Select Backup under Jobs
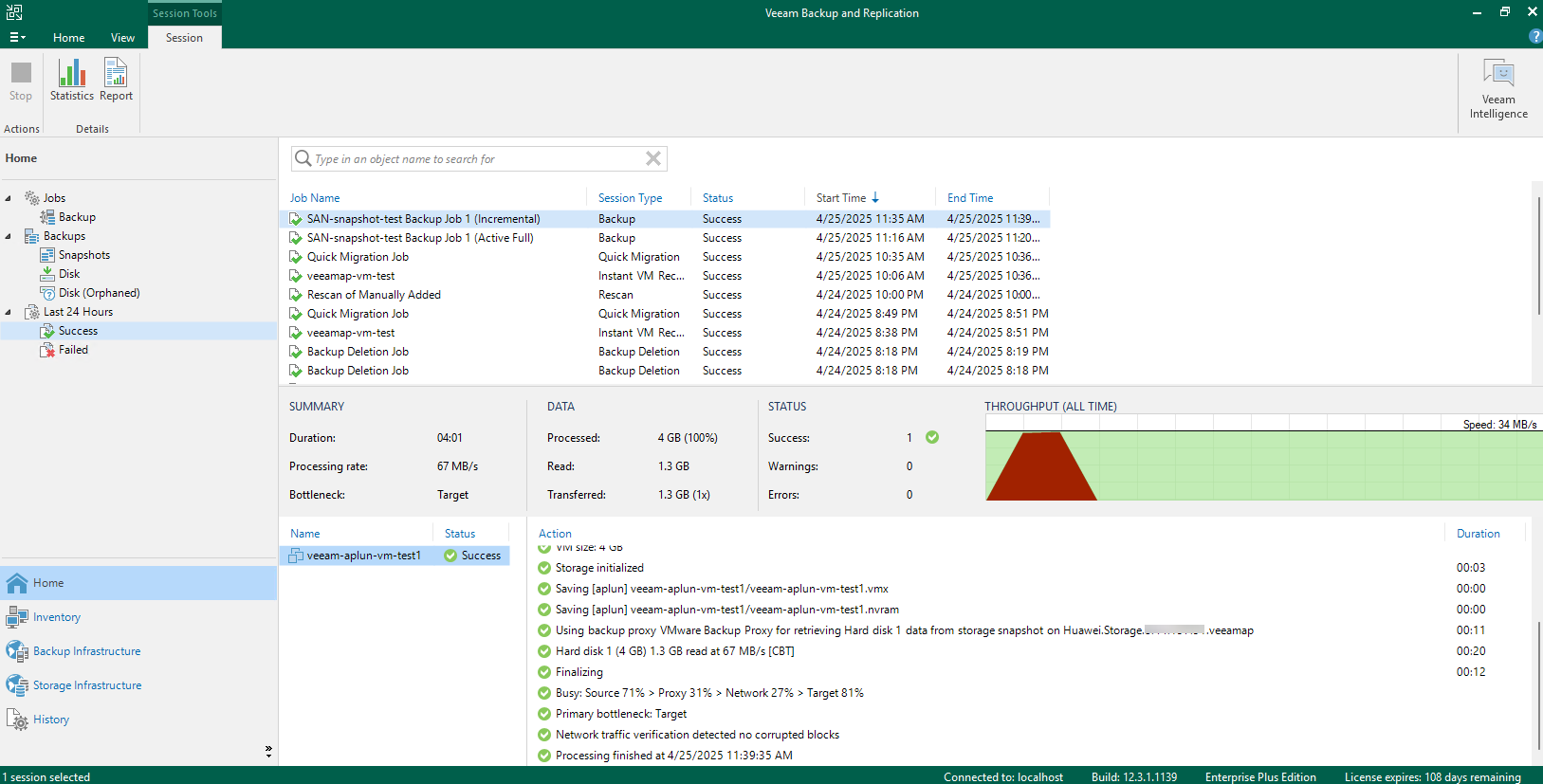Screen dimensions: 1543x784 (x=77, y=217)
